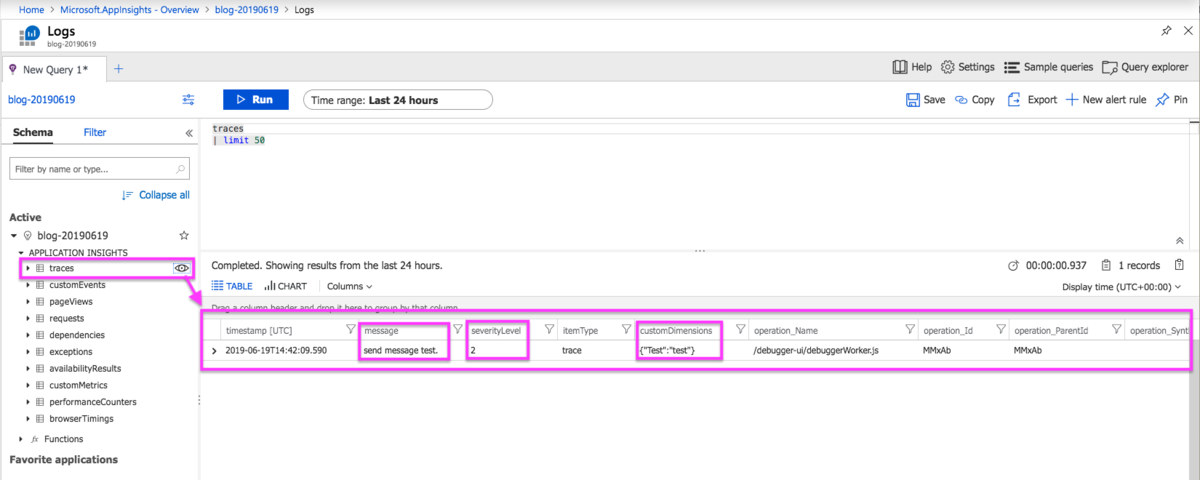Select browserTimings in schema tree

tap(81, 419)
